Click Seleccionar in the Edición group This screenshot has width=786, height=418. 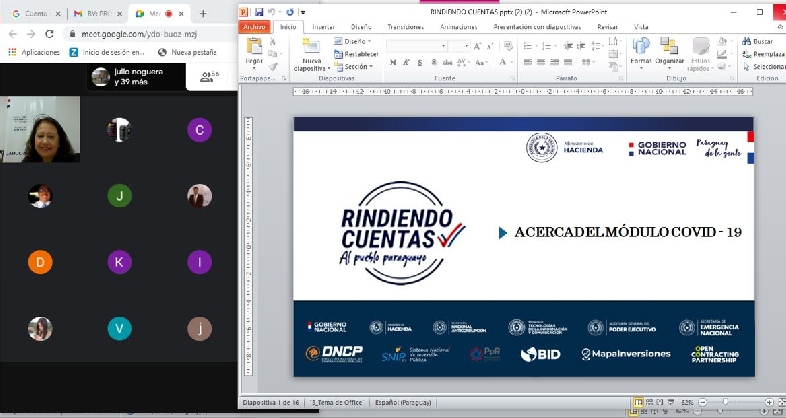click(x=763, y=67)
